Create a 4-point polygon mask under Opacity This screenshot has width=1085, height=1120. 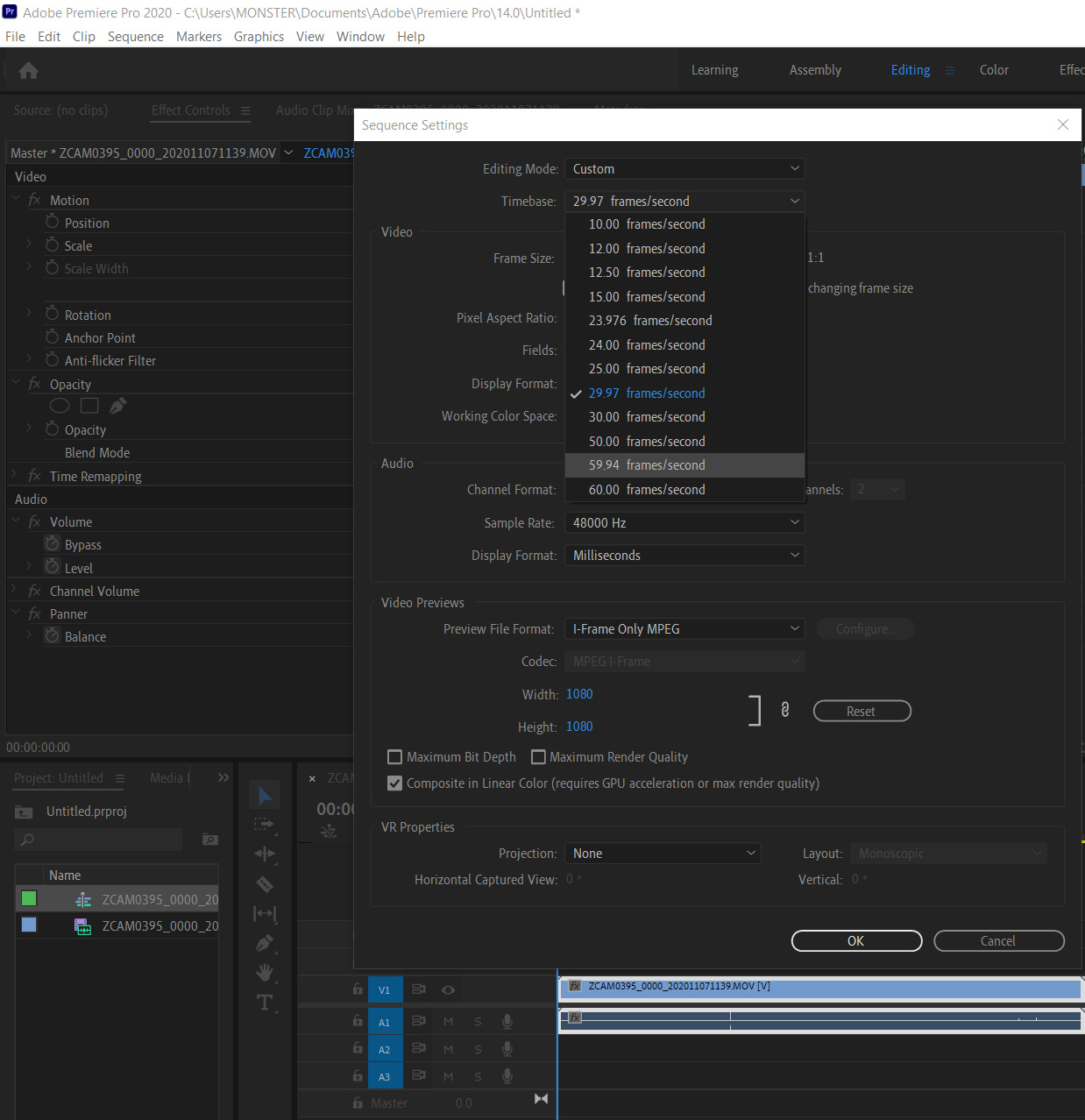pyautogui.click(x=89, y=405)
